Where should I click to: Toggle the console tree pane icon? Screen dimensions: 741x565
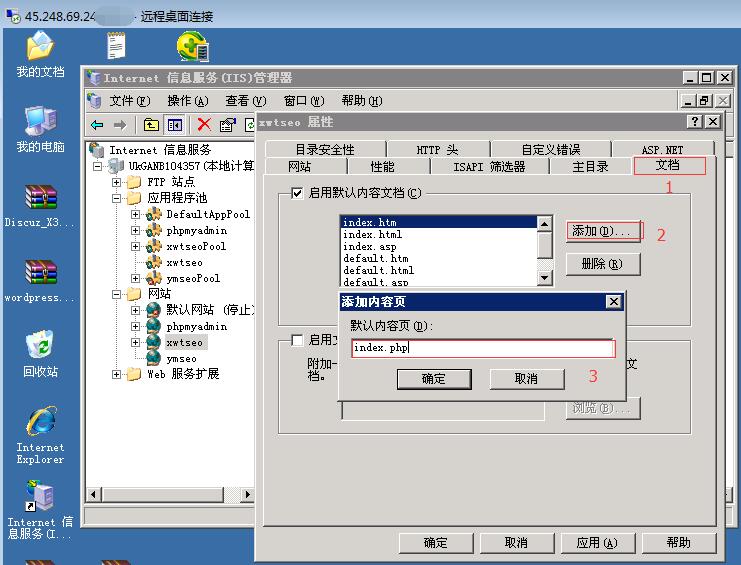click(174, 125)
